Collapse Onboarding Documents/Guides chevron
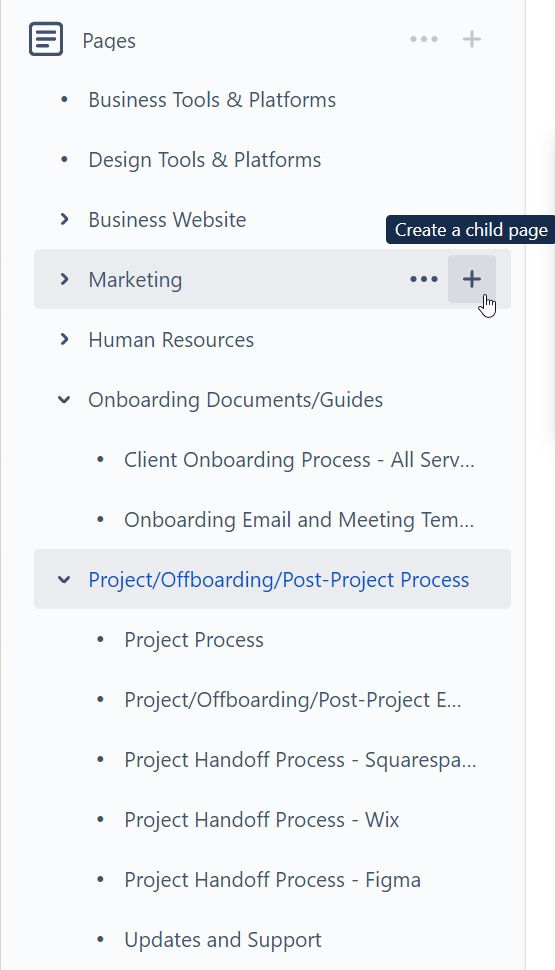 (64, 400)
